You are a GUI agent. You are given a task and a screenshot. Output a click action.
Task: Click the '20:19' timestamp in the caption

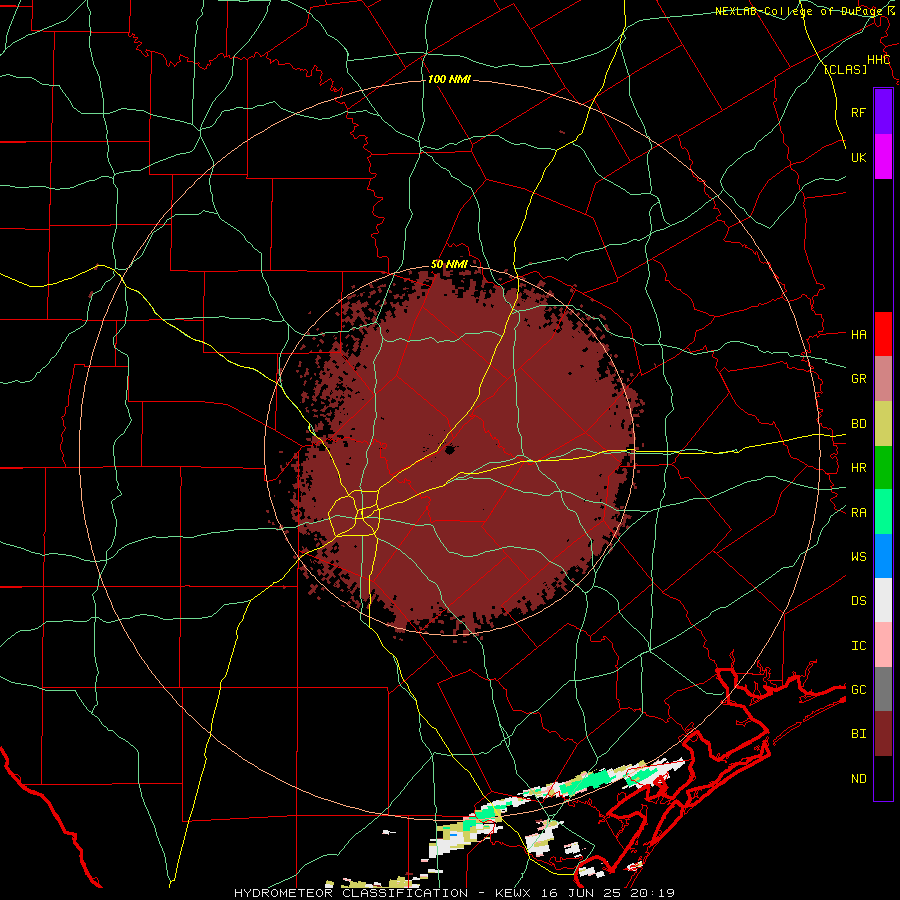pyautogui.click(x=652, y=893)
